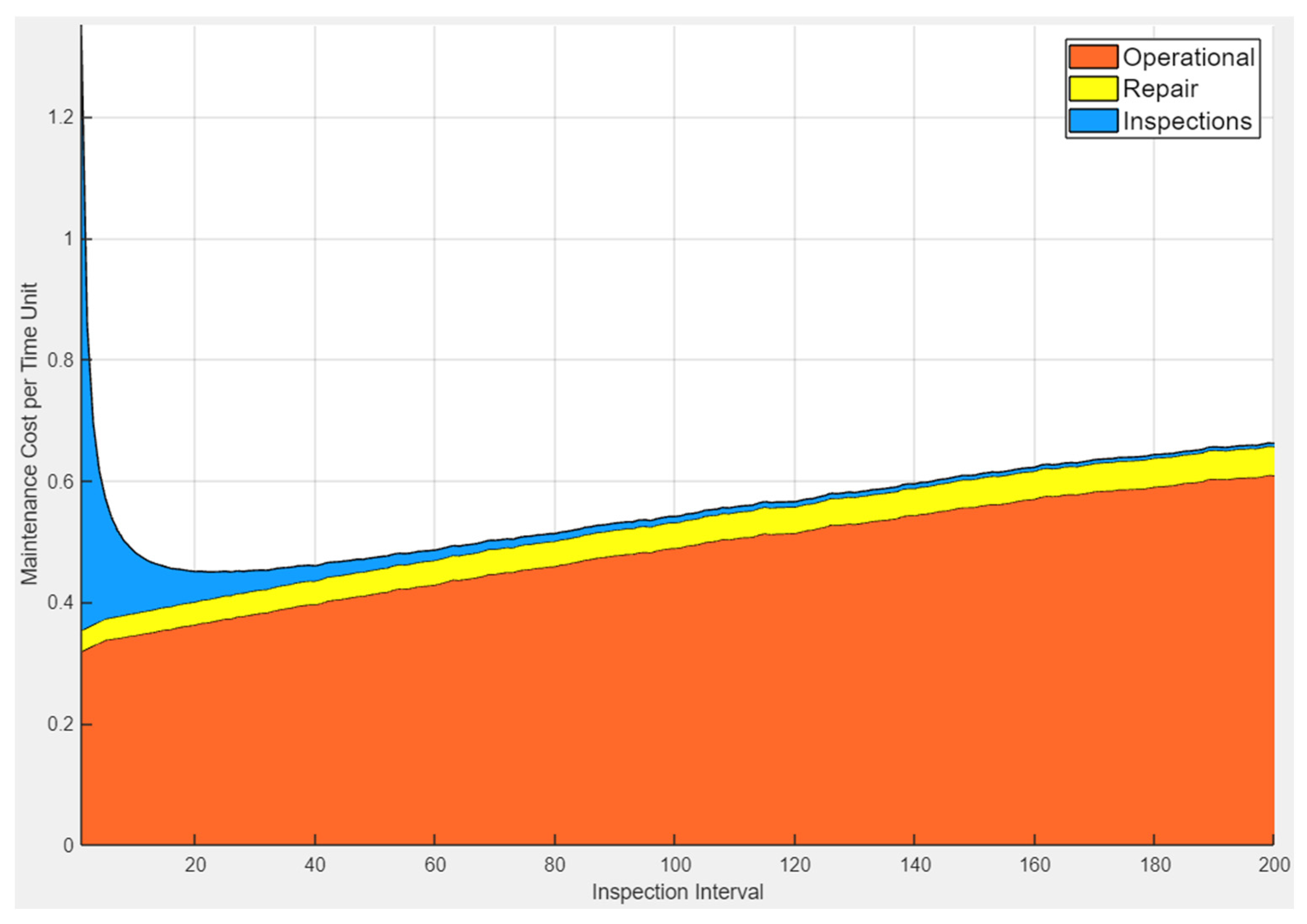The image size is (1307, 924).
Task: Click the Inspection Interval x-axis label
Action: (677, 892)
